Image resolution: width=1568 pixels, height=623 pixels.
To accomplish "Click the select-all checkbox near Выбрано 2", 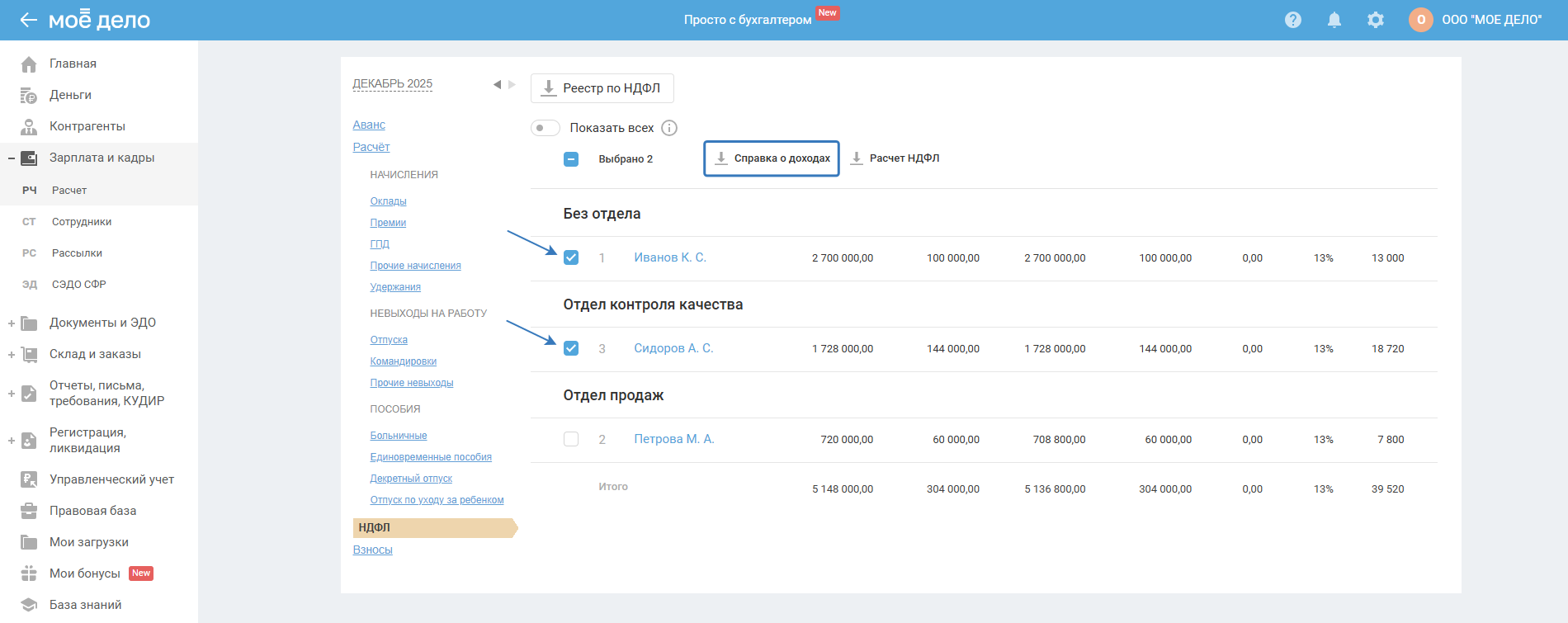I will 571,159.
